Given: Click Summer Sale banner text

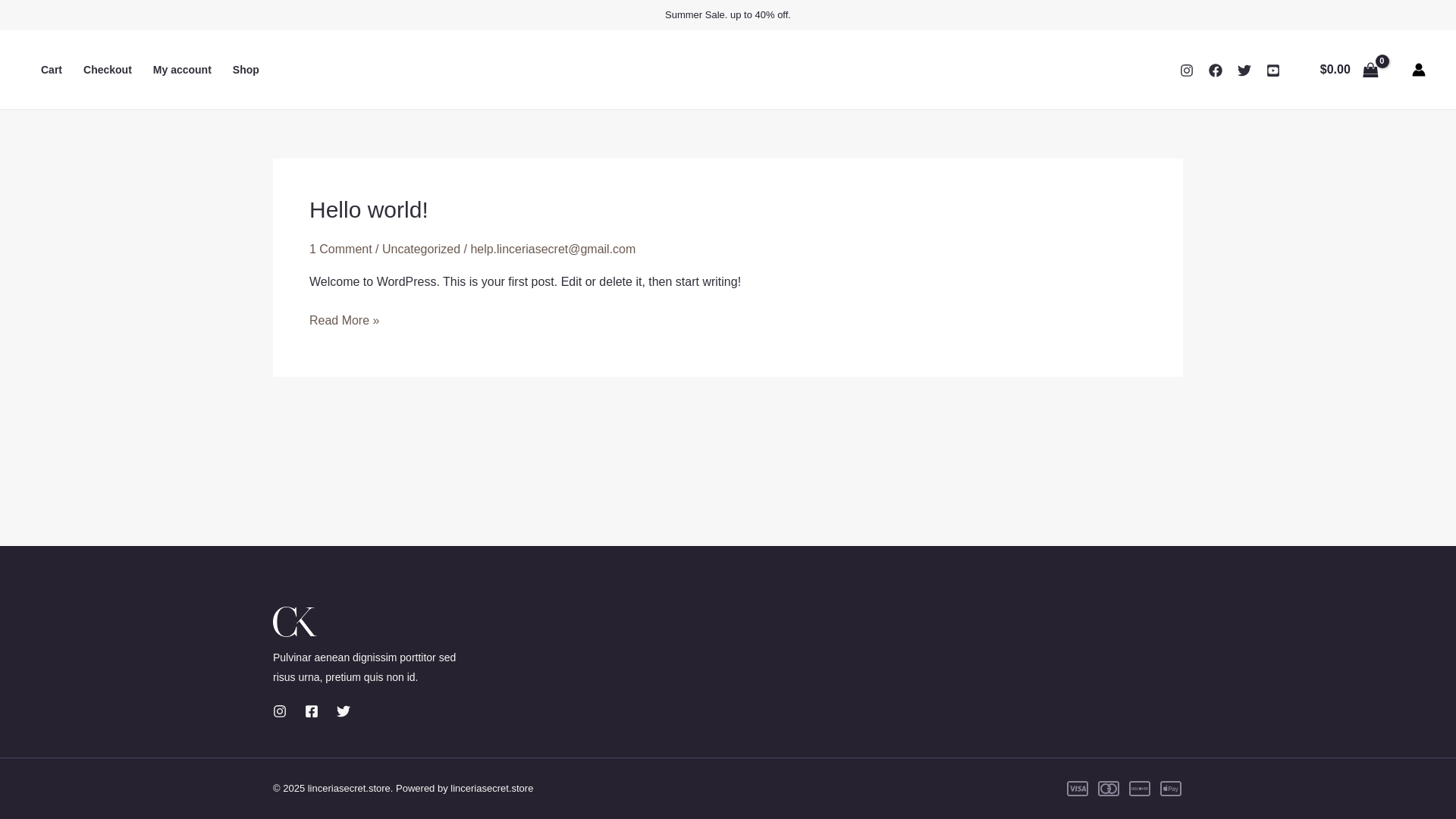Looking at the screenshot, I should pyautogui.click(x=728, y=15).
